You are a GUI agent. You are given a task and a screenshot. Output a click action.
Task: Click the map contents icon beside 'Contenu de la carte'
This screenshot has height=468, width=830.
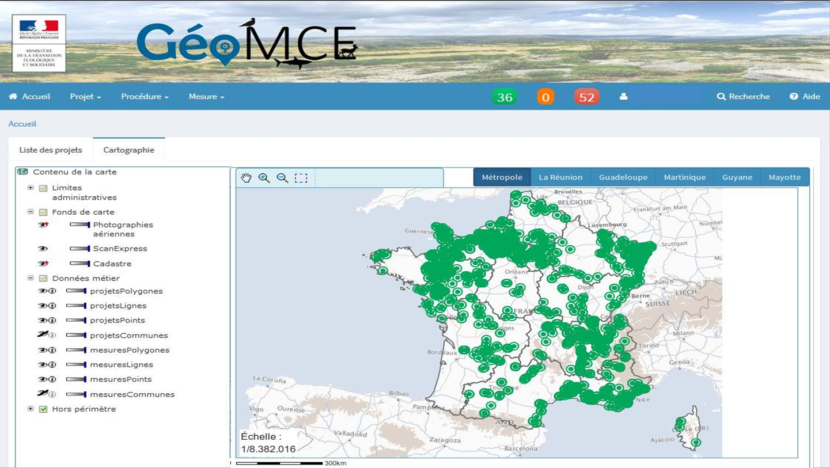click(x=22, y=172)
